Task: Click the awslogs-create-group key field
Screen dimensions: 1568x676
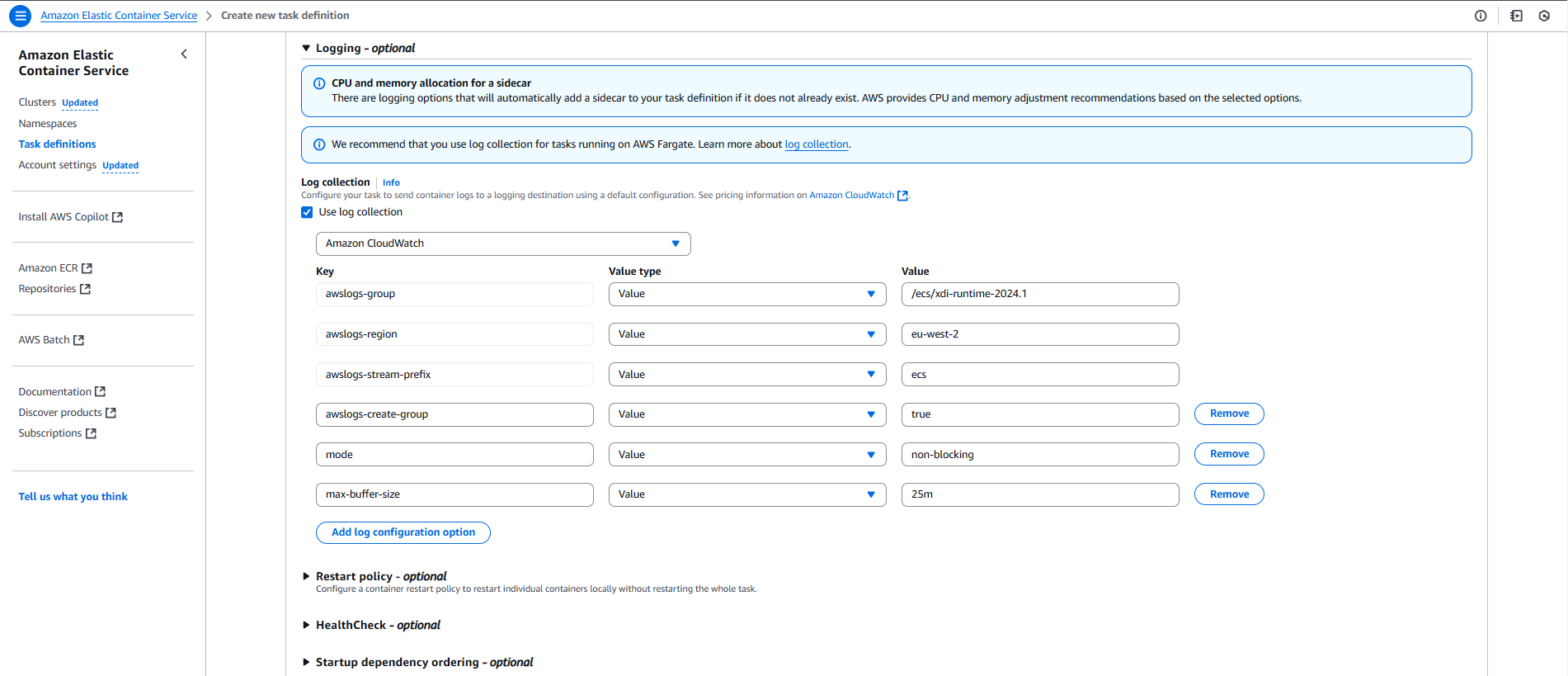Action: coord(454,414)
